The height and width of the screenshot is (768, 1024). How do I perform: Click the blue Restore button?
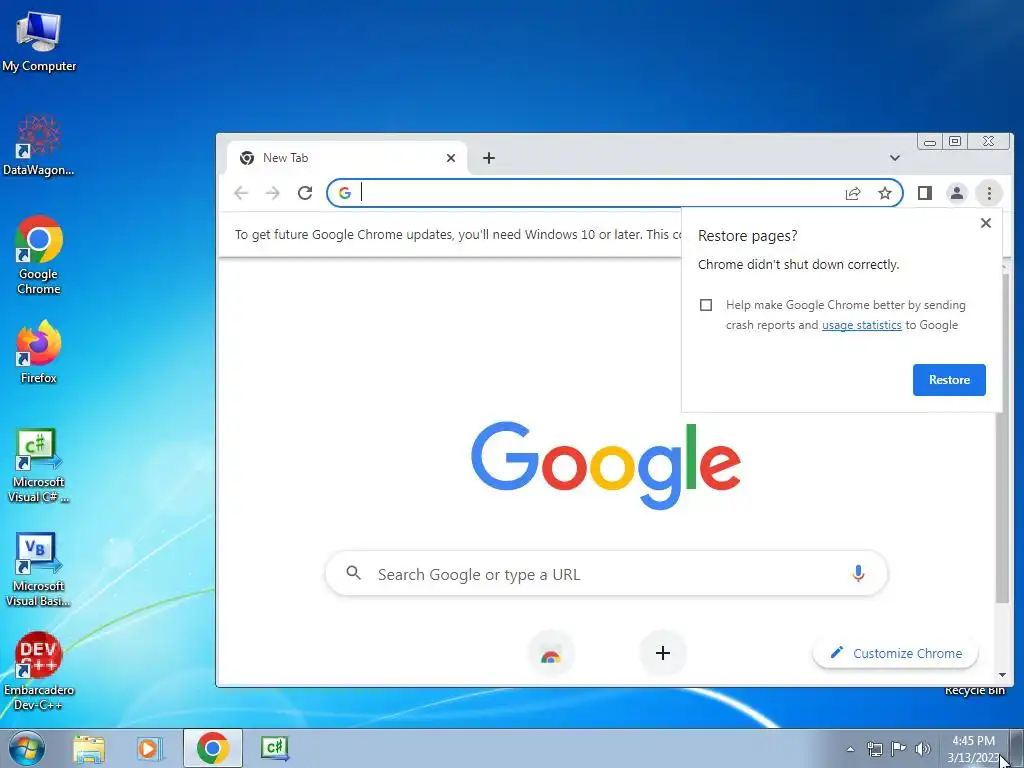949,380
